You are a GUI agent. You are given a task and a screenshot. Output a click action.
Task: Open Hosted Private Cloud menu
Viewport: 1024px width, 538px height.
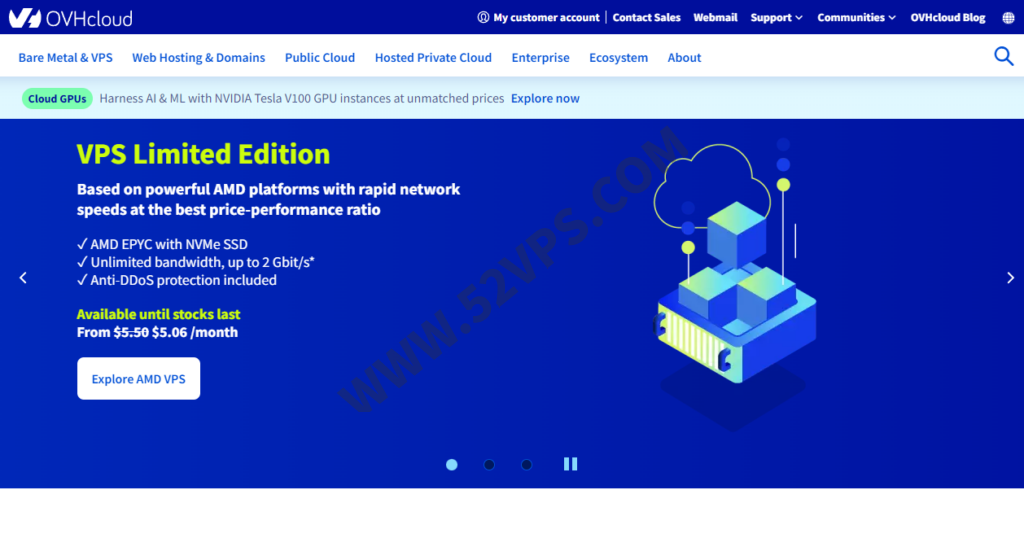433,57
